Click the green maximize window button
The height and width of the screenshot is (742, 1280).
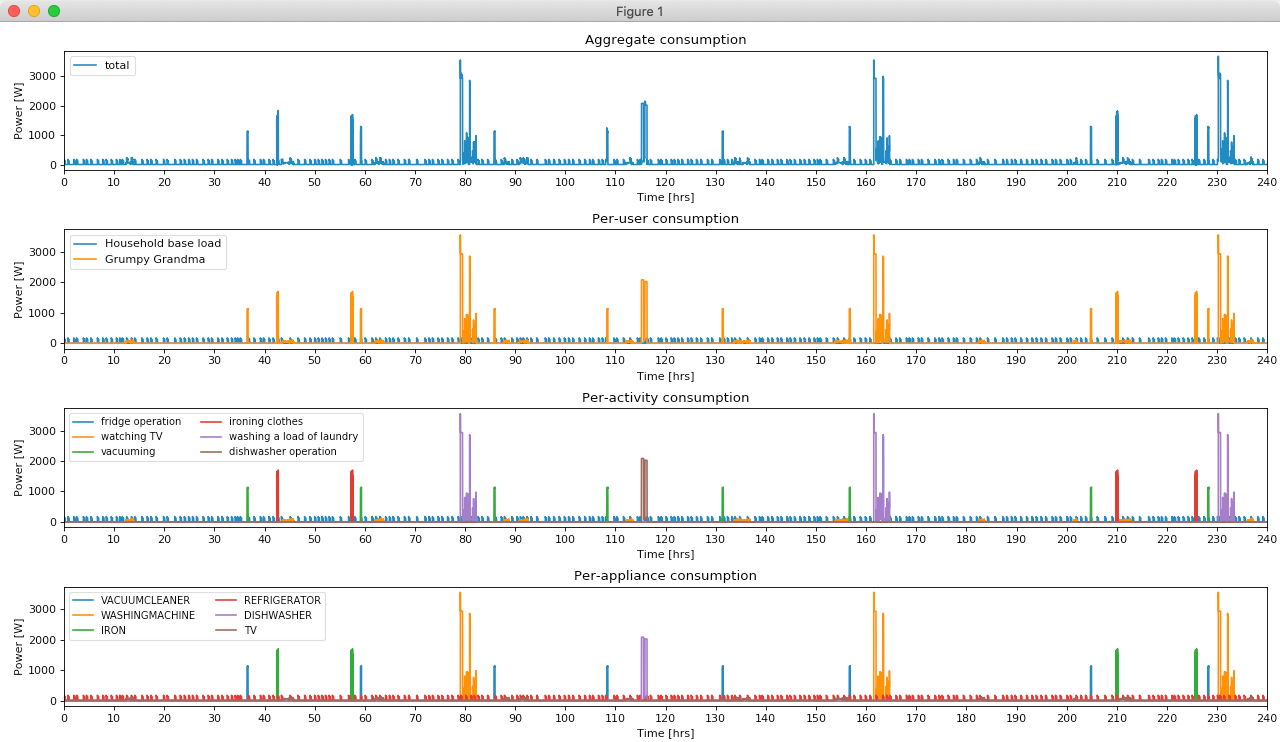click(x=54, y=11)
